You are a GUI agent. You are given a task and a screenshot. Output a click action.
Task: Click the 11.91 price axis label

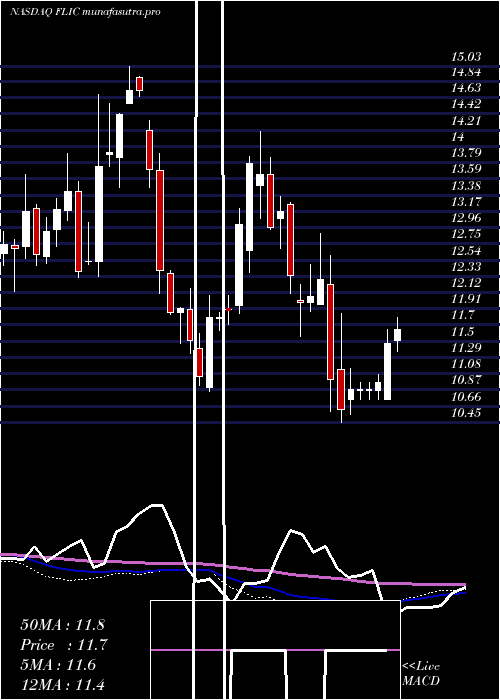pos(467,299)
